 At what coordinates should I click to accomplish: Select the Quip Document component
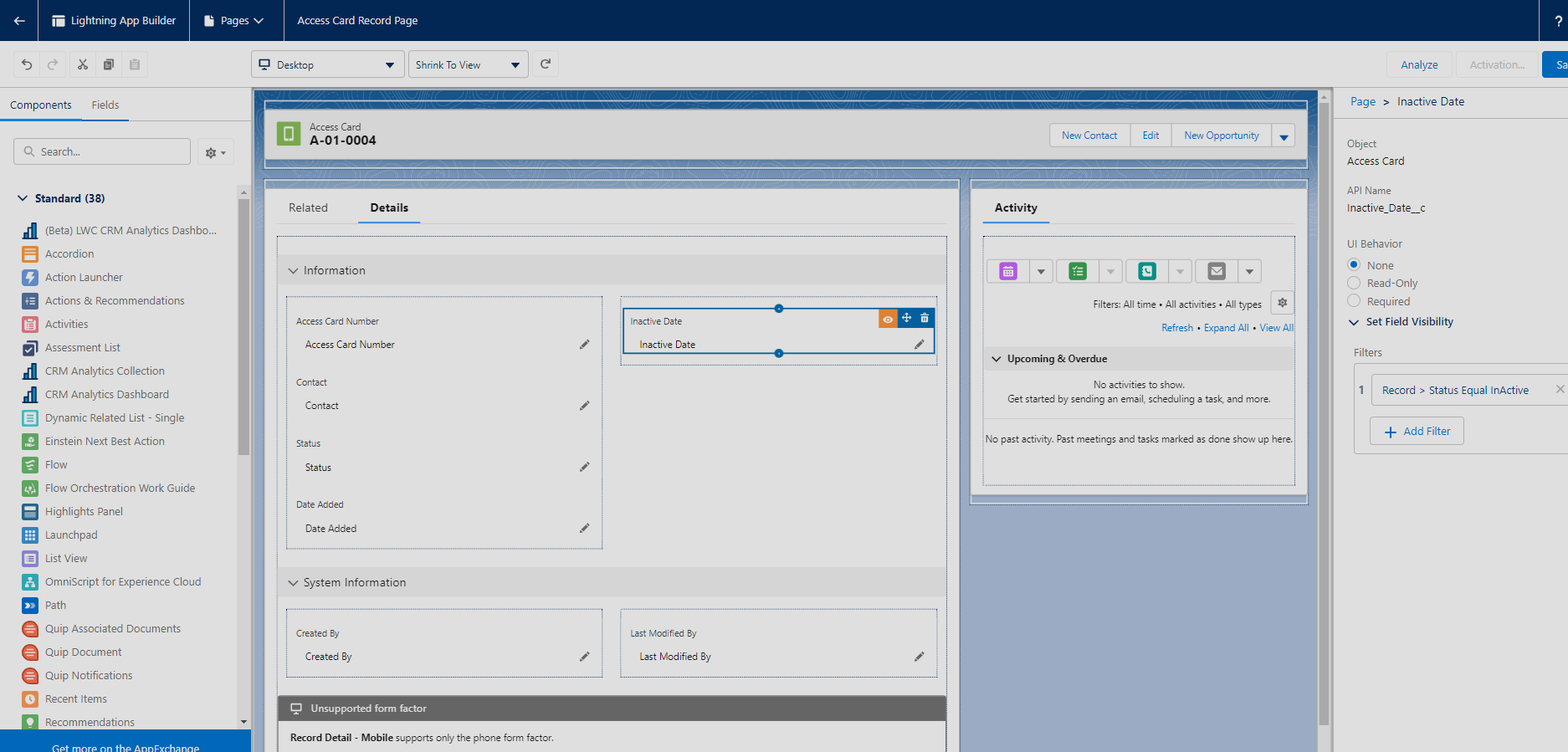(x=83, y=652)
